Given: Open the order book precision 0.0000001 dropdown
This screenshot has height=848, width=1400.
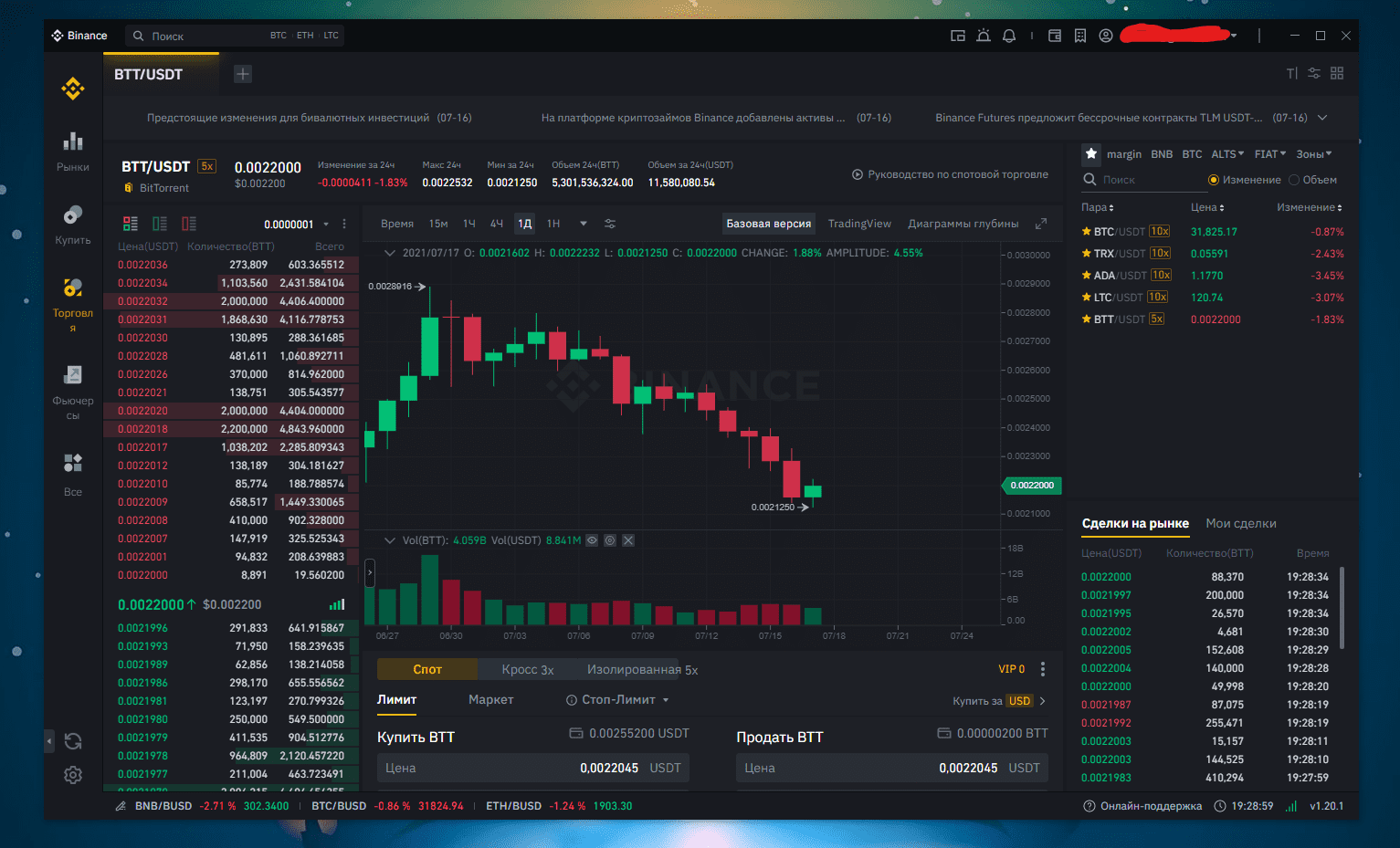Looking at the screenshot, I should click(297, 225).
